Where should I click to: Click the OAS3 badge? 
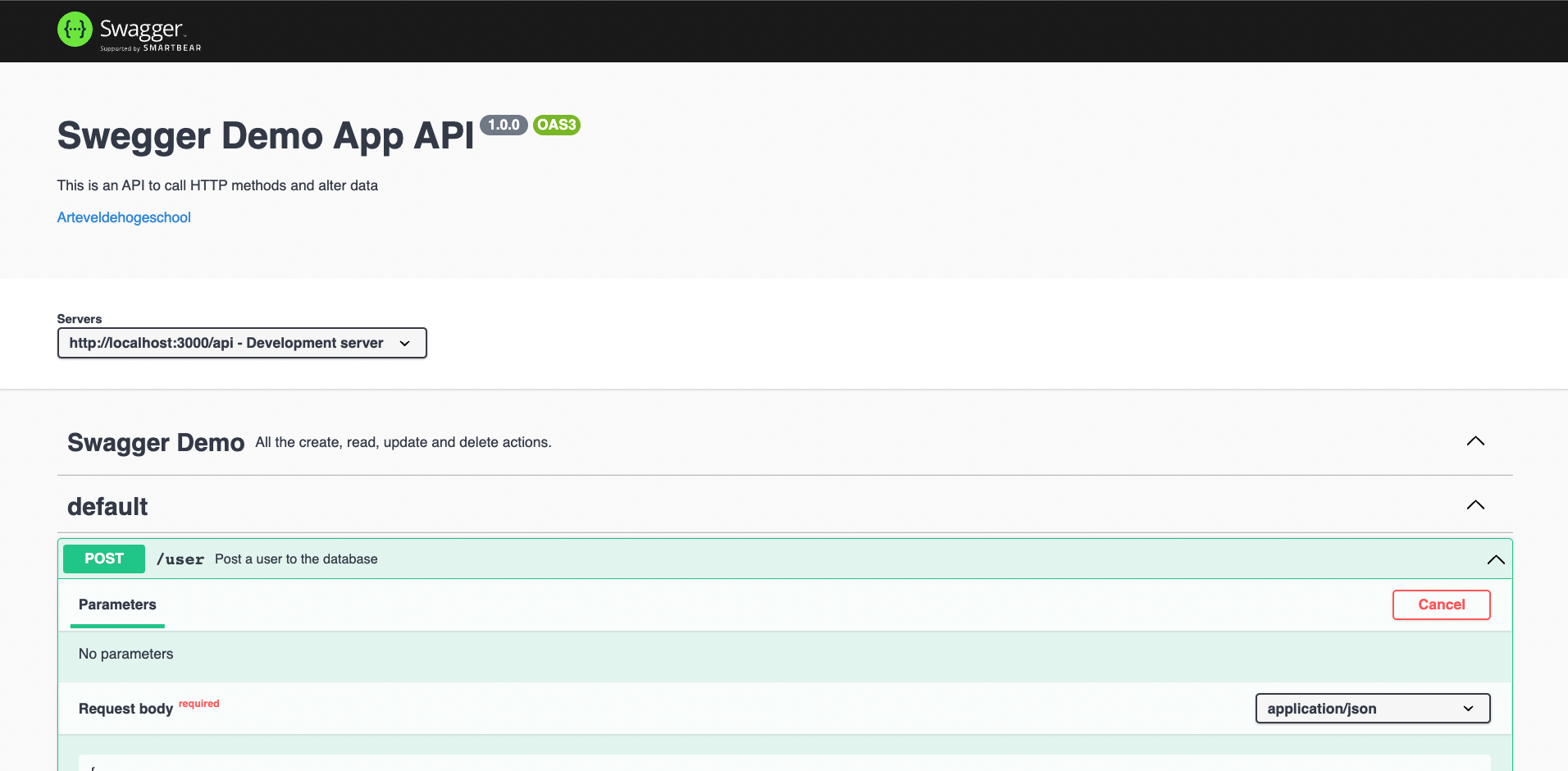(x=557, y=125)
